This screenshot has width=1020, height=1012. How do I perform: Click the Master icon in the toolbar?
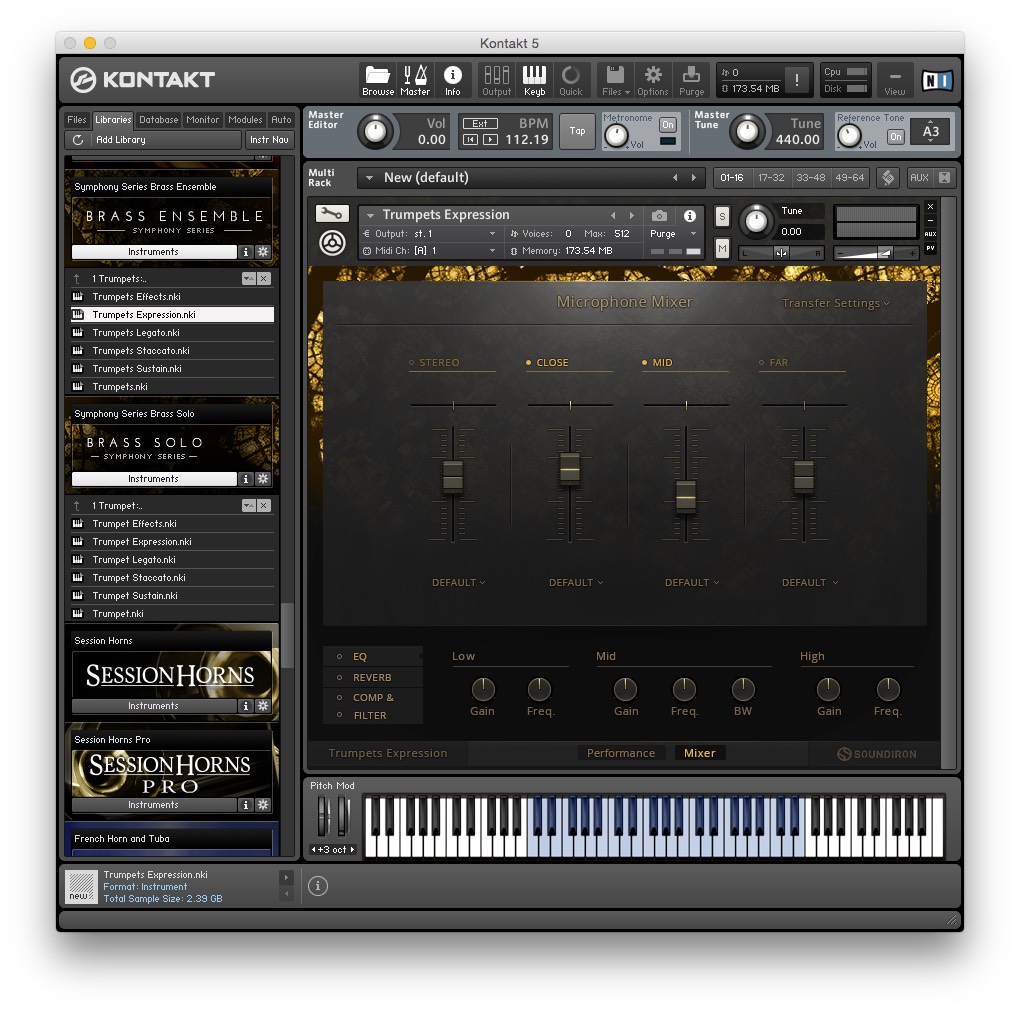416,80
